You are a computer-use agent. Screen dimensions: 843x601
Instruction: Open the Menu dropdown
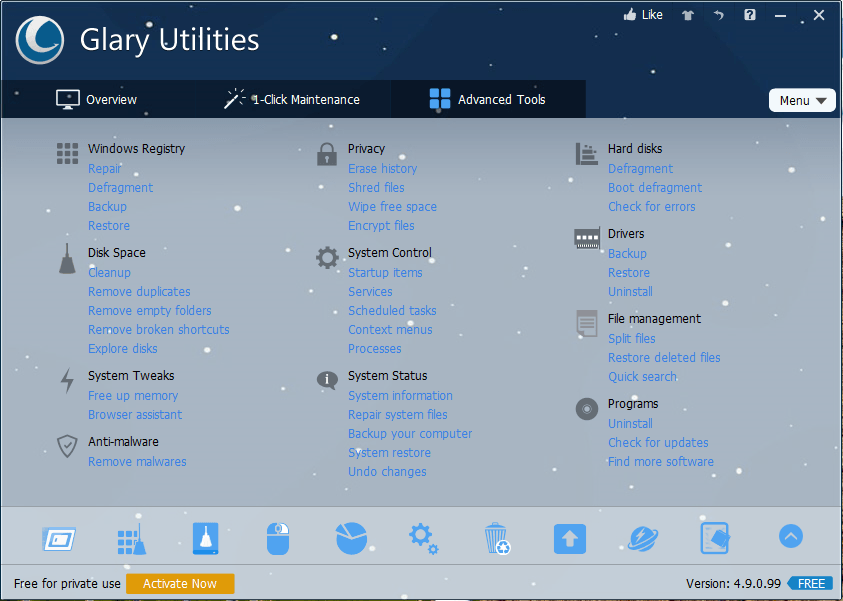[x=802, y=101]
